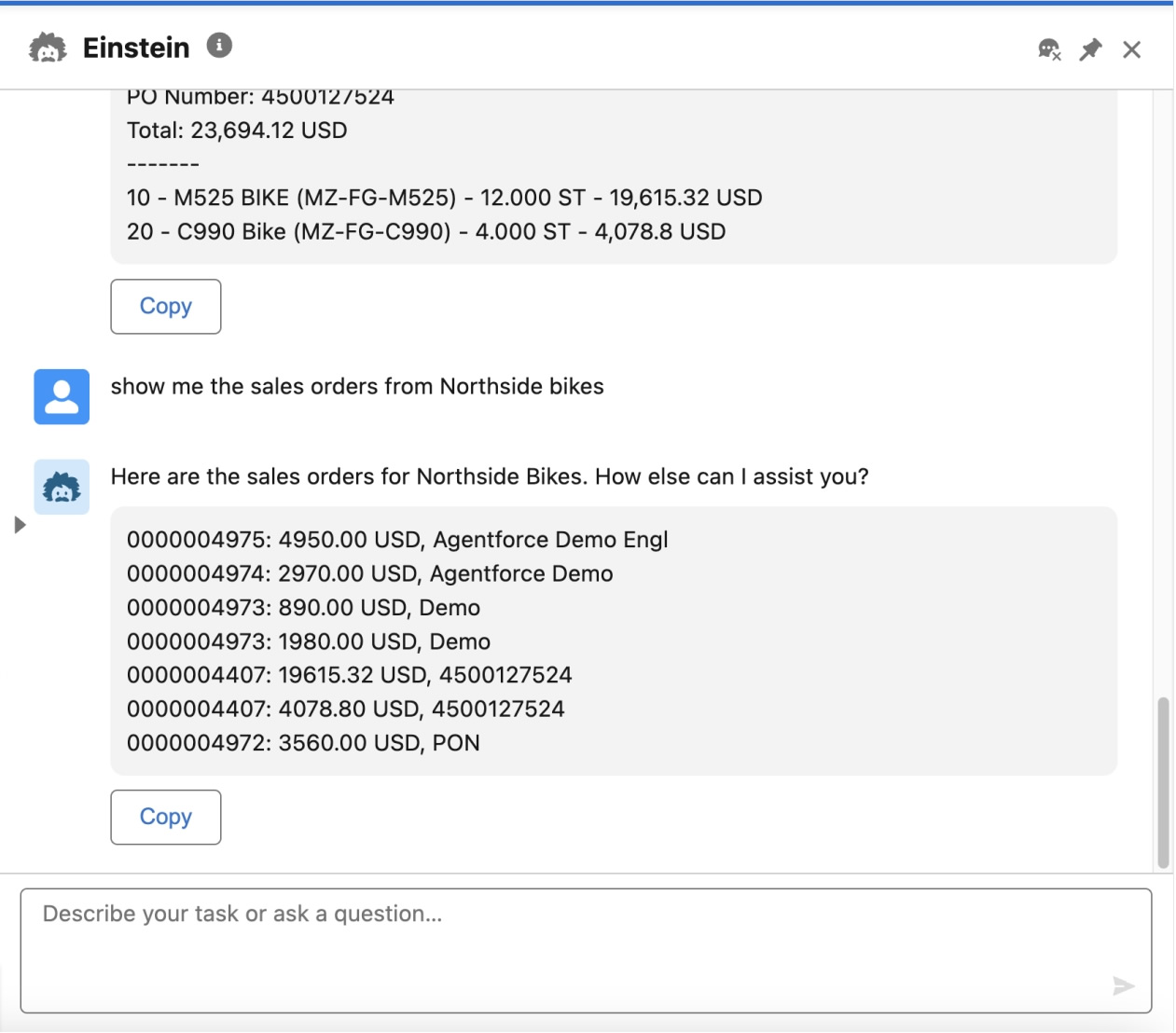Select the 'Total: 23,694.12 USD' line
This screenshot has width=1176, height=1033.
[237, 131]
